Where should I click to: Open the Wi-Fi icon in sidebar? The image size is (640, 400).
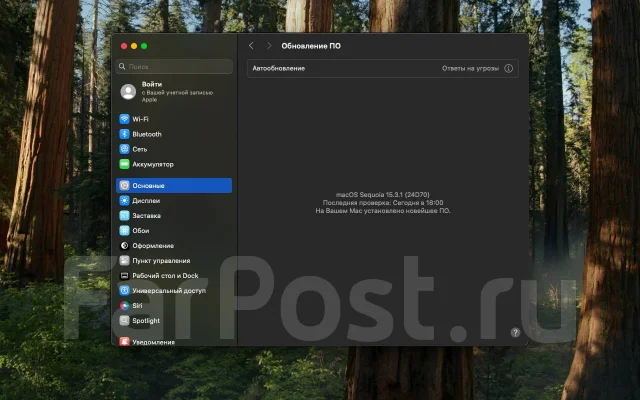[x=124, y=119]
